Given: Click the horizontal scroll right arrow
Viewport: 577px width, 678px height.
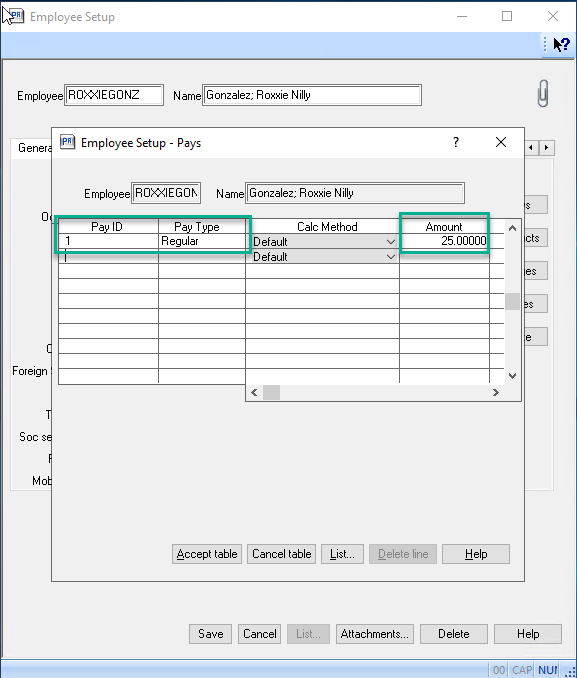Looking at the screenshot, I should (x=496, y=393).
